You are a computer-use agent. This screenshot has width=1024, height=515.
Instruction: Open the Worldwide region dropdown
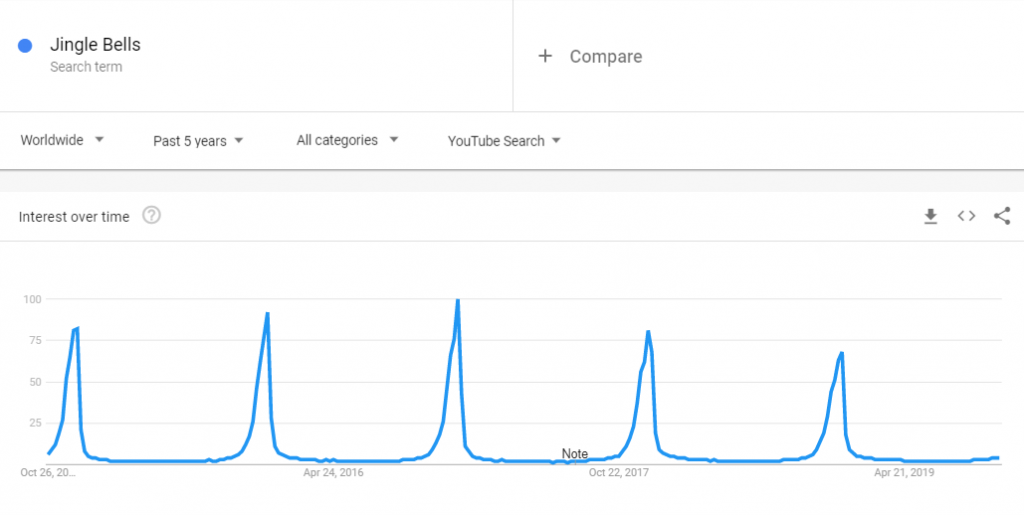click(x=62, y=140)
